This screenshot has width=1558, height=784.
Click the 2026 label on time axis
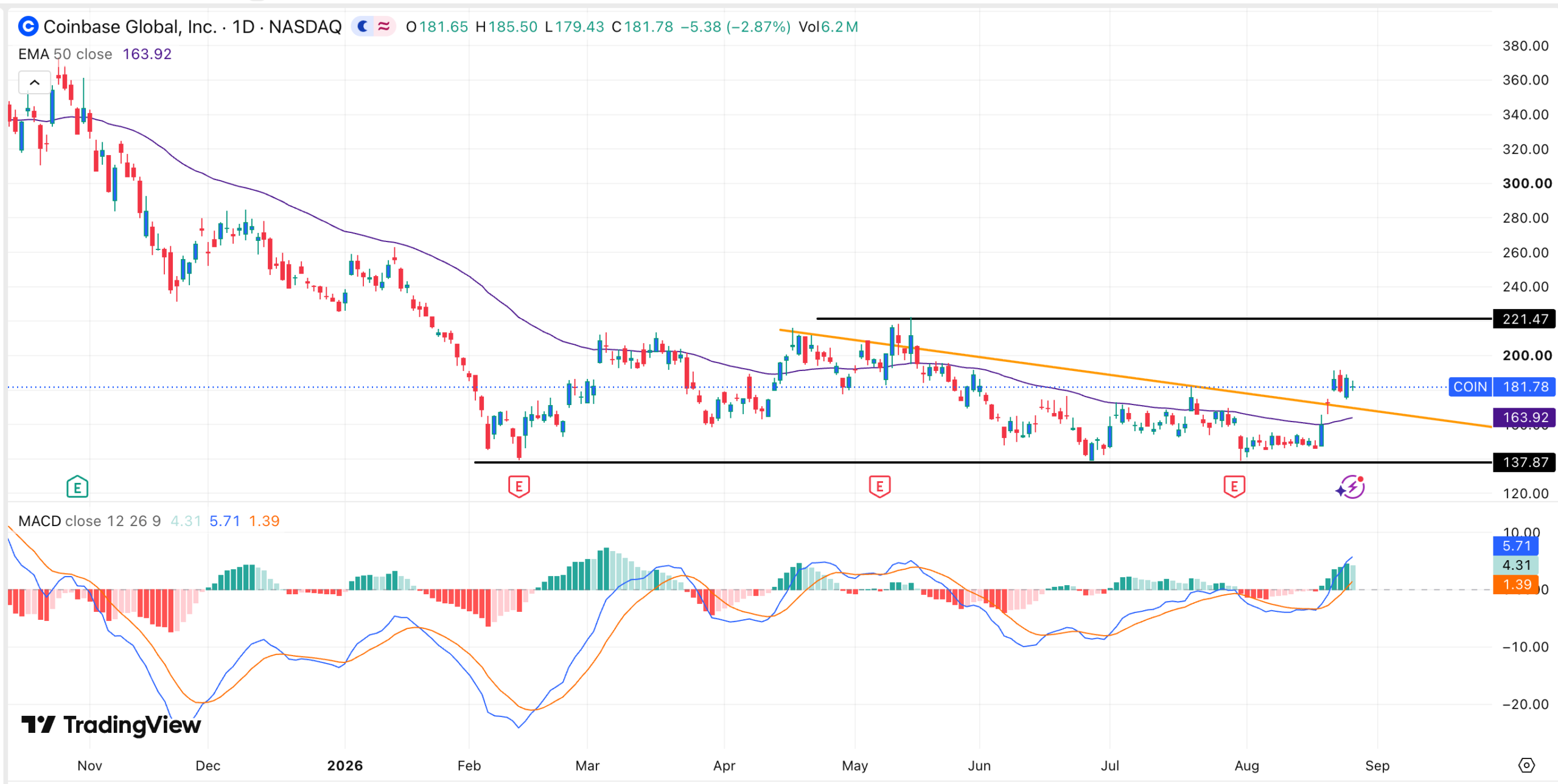[x=344, y=766]
